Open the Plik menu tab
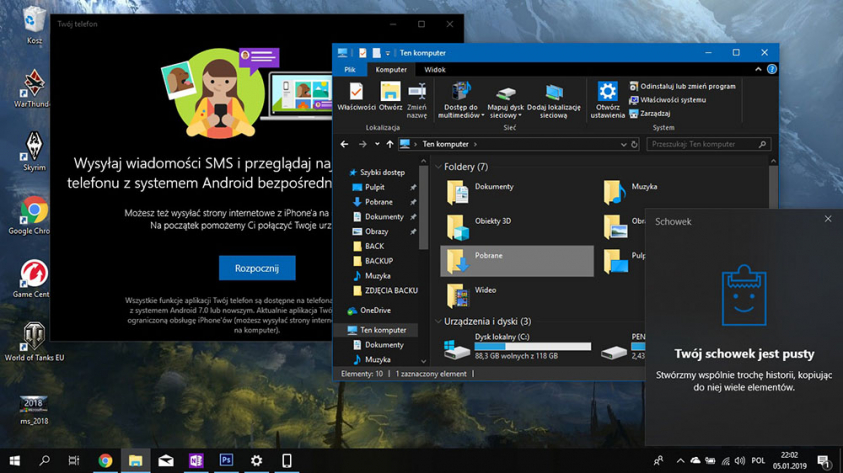 point(350,70)
